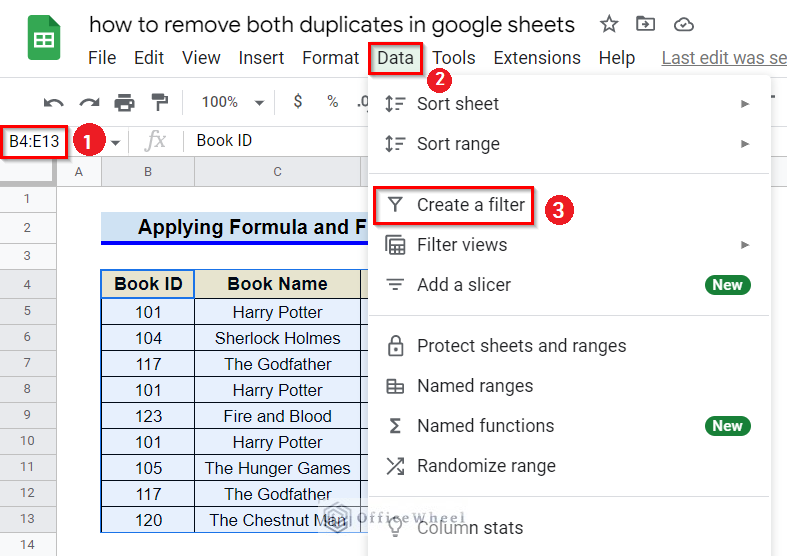Open the Last edit history link
787x556 pixels.
(724, 58)
